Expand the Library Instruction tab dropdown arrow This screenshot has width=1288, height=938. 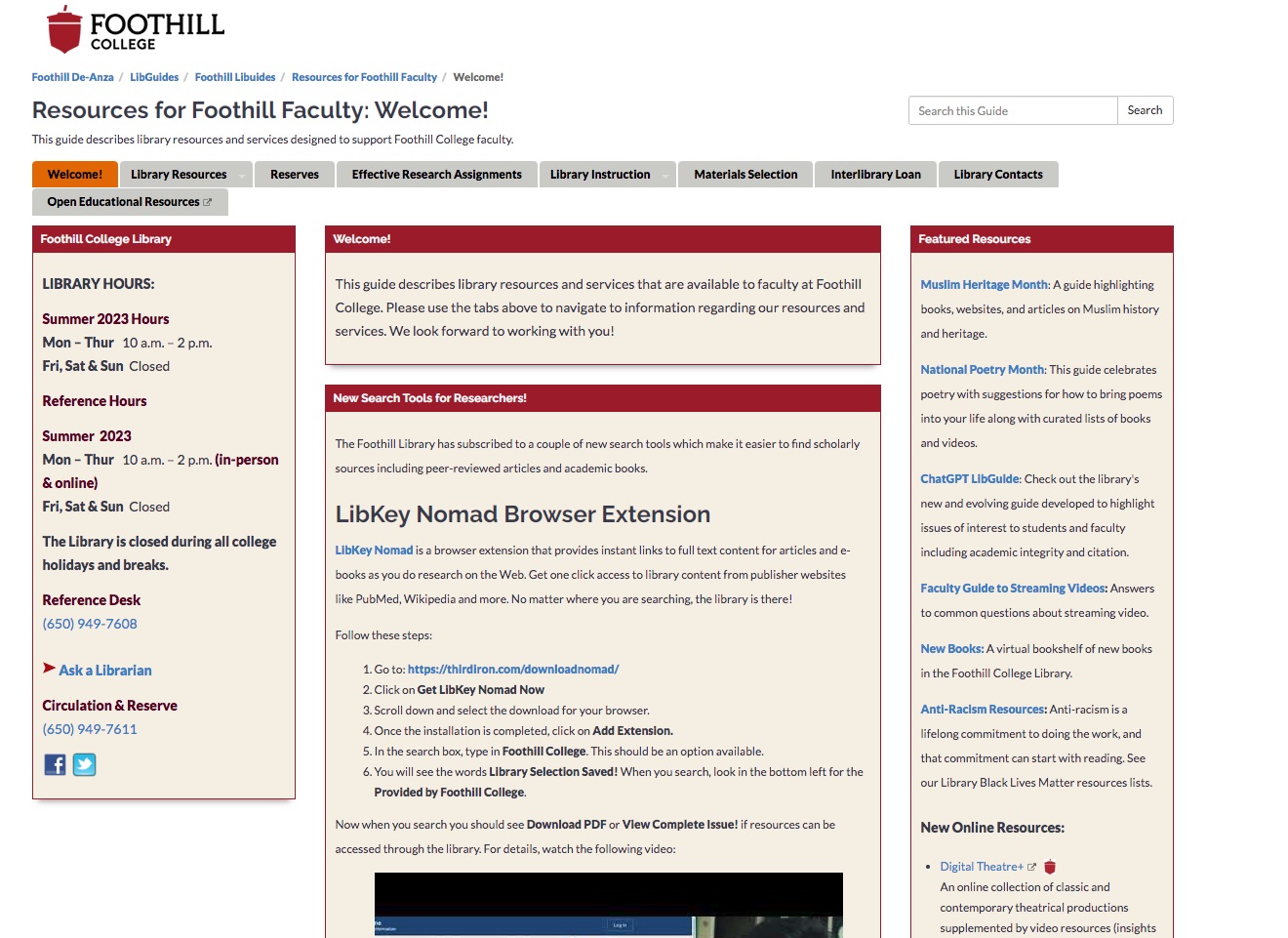coord(665,176)
